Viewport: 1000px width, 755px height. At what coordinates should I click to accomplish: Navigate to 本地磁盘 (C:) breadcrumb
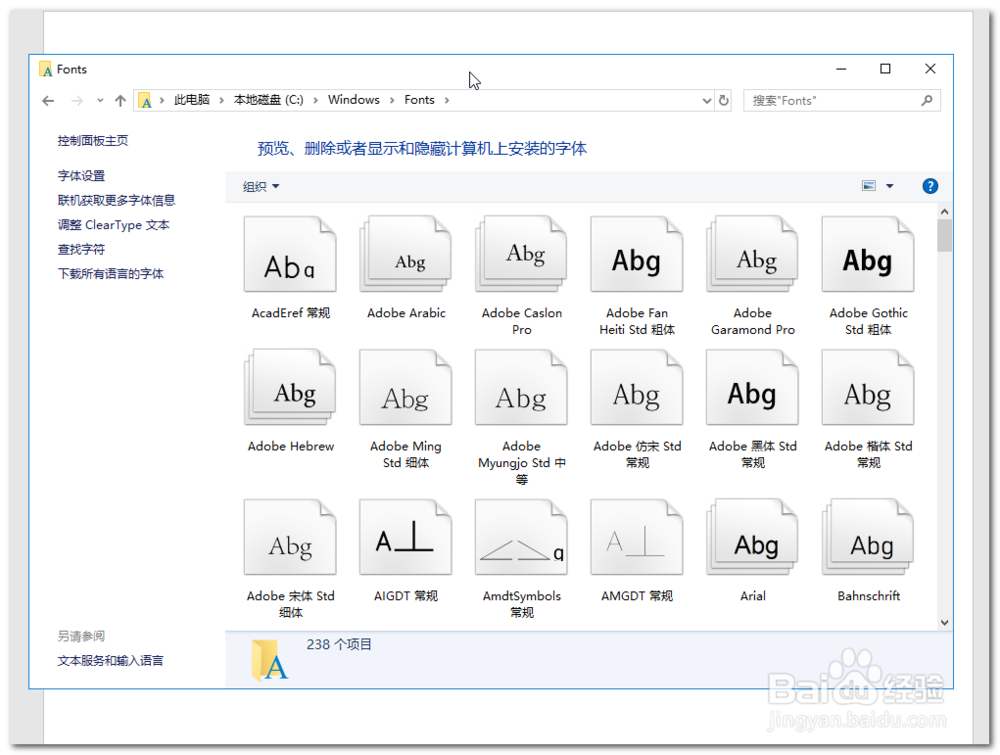pos(268,100)
